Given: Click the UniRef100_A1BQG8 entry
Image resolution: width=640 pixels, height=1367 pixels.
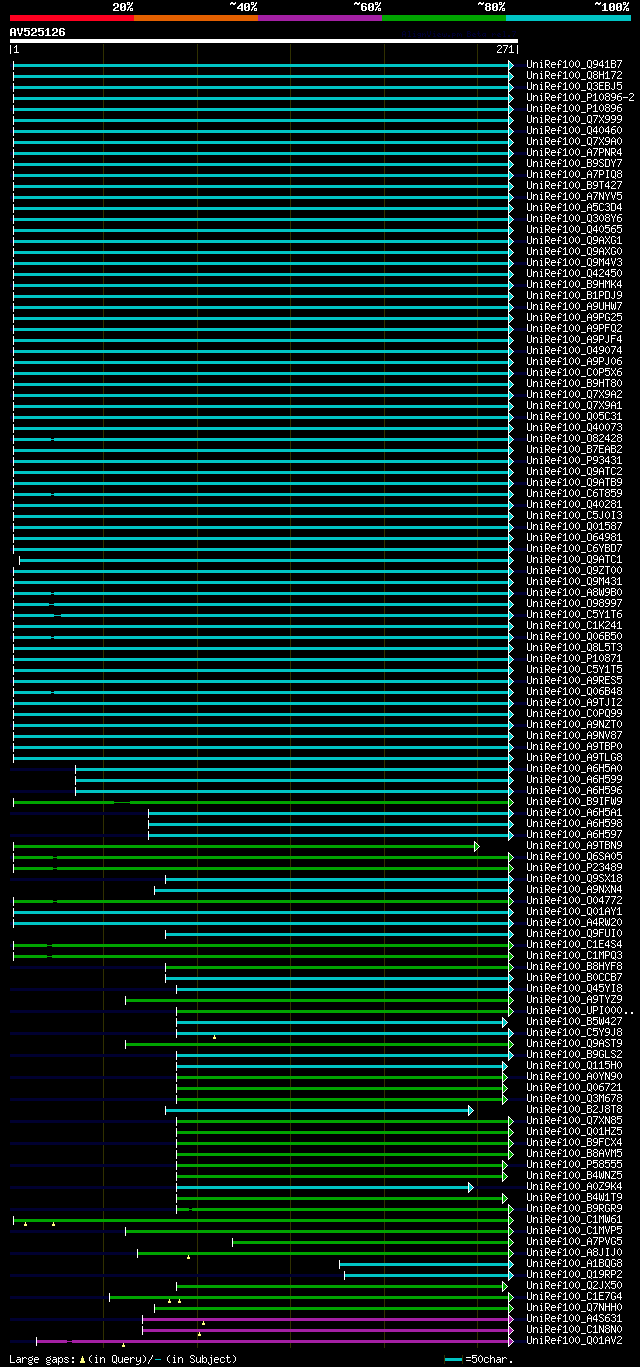Looking at the screenshot, I should (x=574, y=1263).
